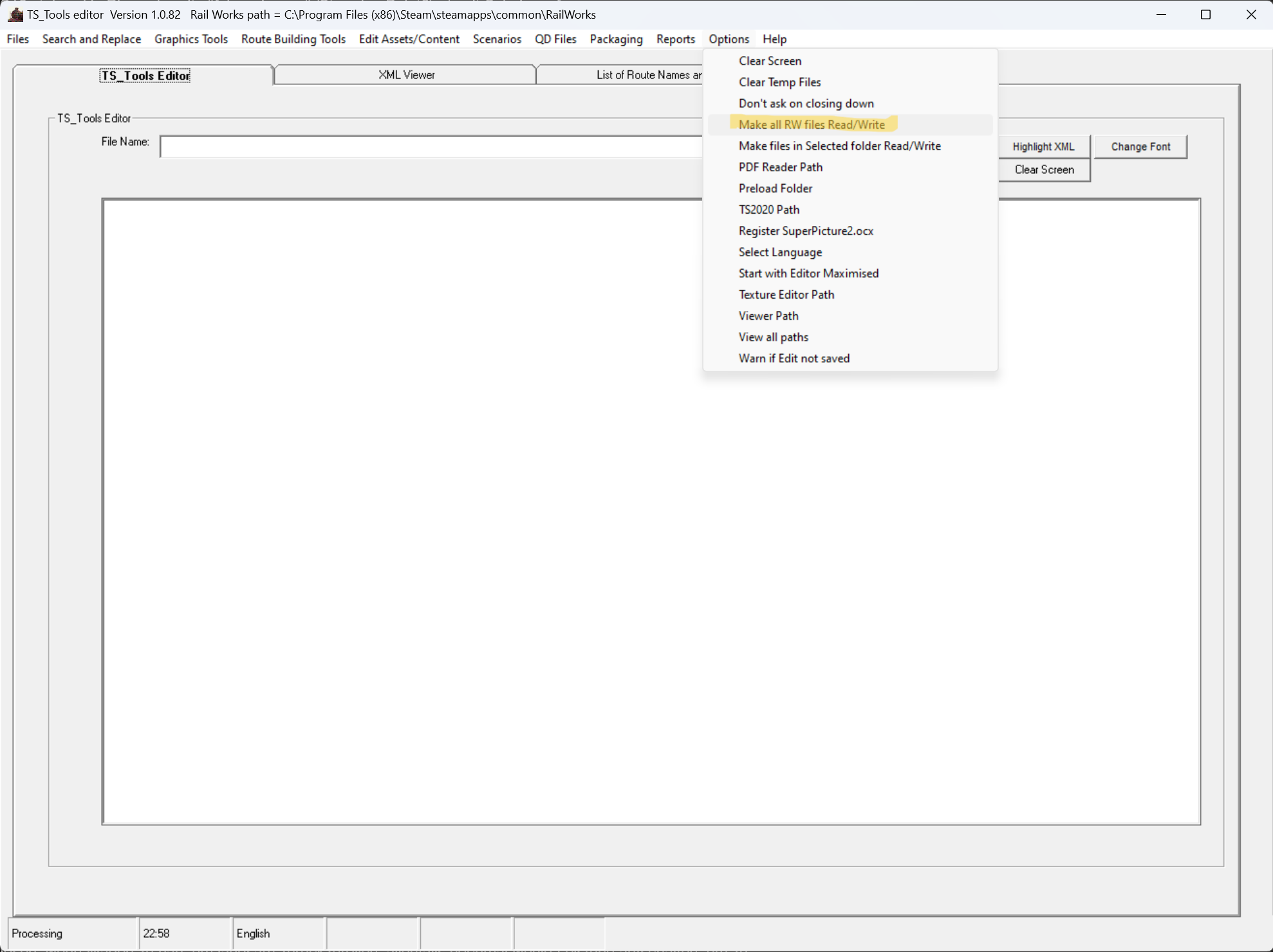Toggle Warn if Edit not saved
The width and height of the screenshot is (1273, 952).
tap(794, 359)
